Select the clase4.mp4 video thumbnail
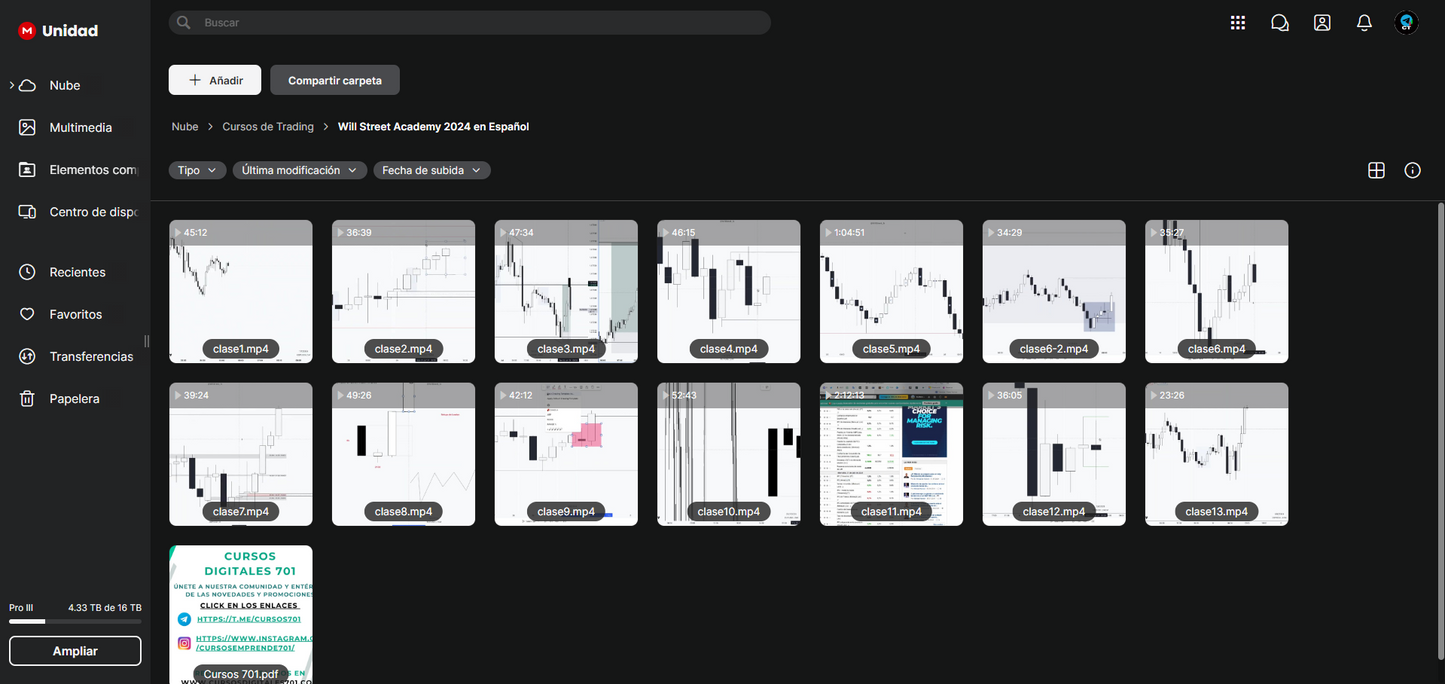This screenshot has width=1445, height=684. point(729,291)
